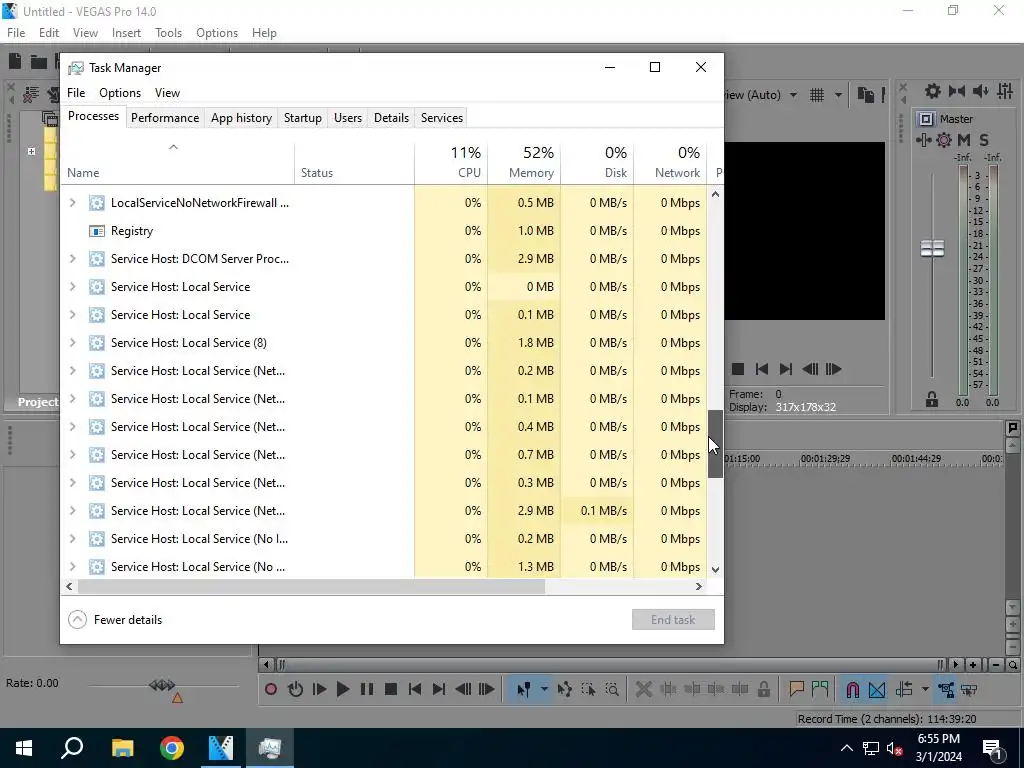
Task: Open the overlays grid dropdown arrow
Action: click(x=838, y=95)
